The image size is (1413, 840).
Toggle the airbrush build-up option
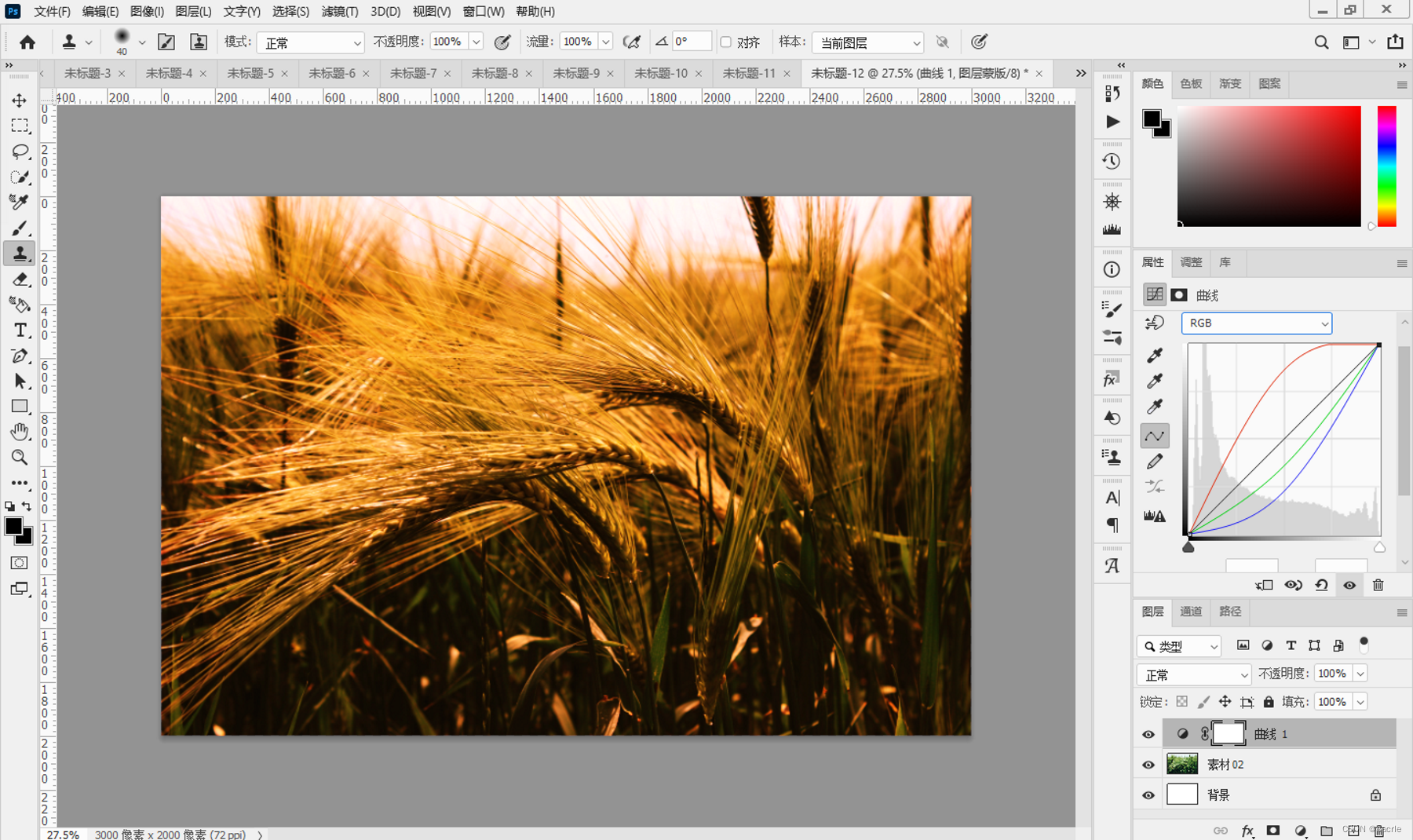click(632, 42)
